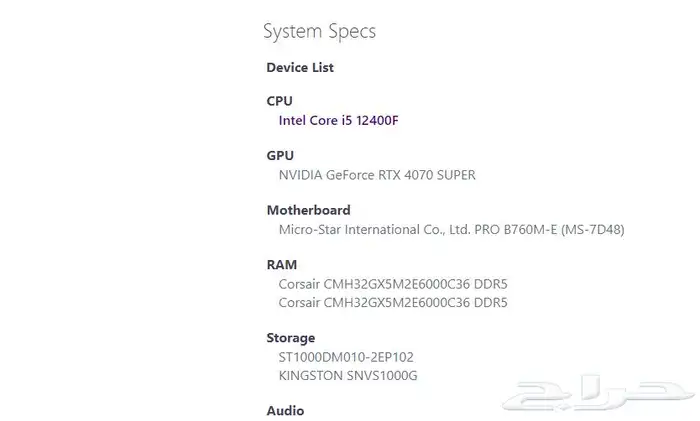Screen dimensions: 700x421
Task: Click the GPU section label
Action: coord(280,156)
